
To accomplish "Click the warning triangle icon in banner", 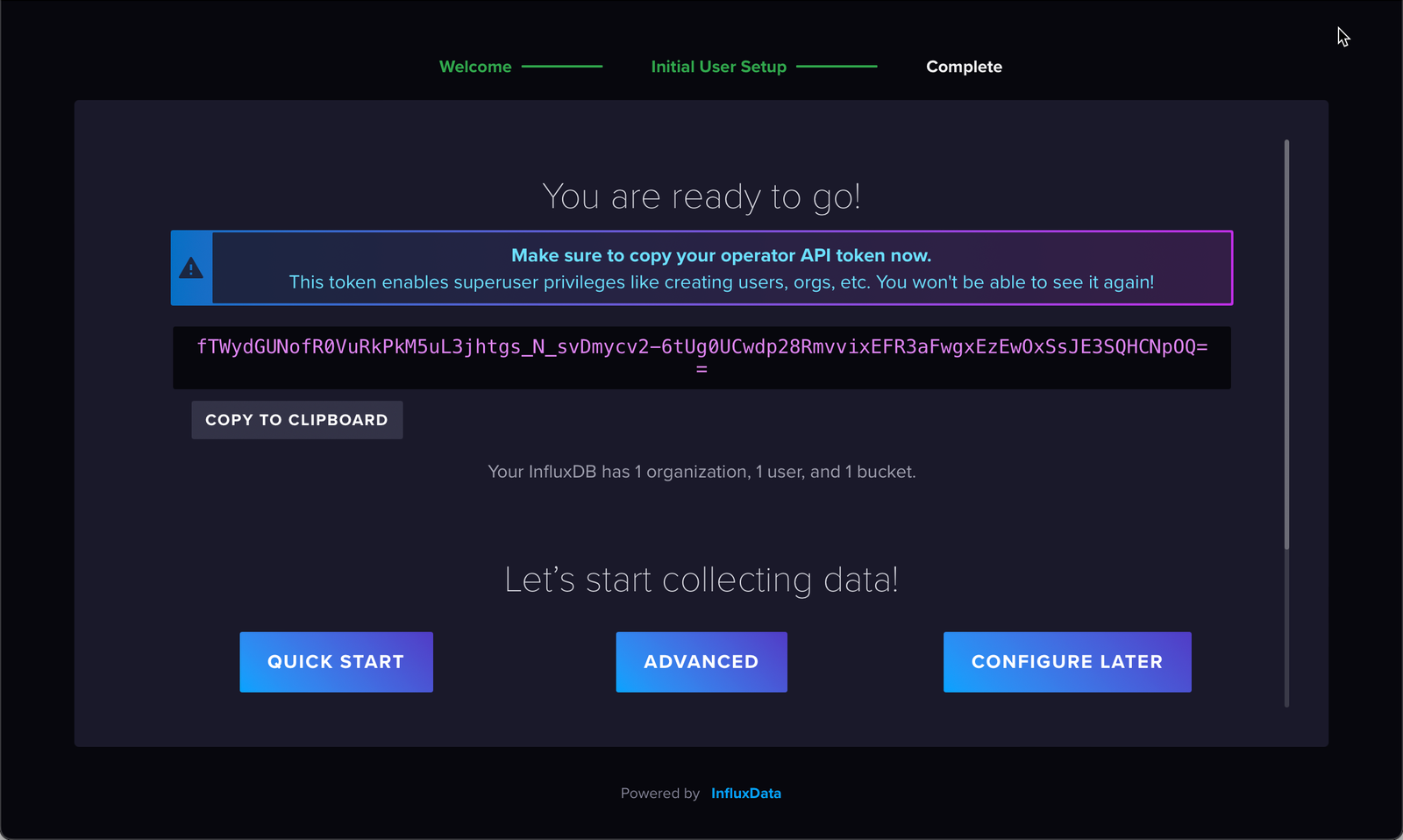I will pos(191,268).
